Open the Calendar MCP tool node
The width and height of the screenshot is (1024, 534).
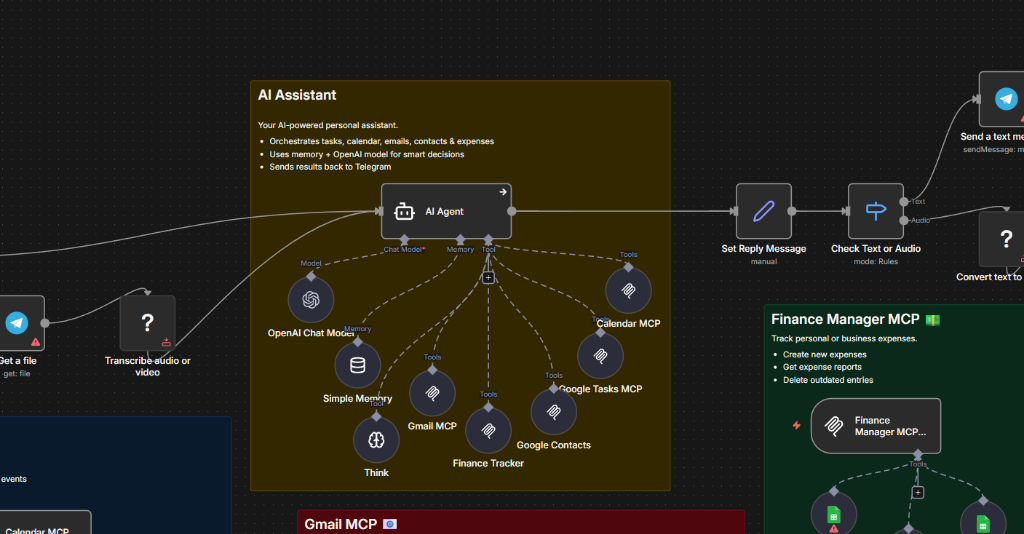pyautogui.click(x=628, y=290)
